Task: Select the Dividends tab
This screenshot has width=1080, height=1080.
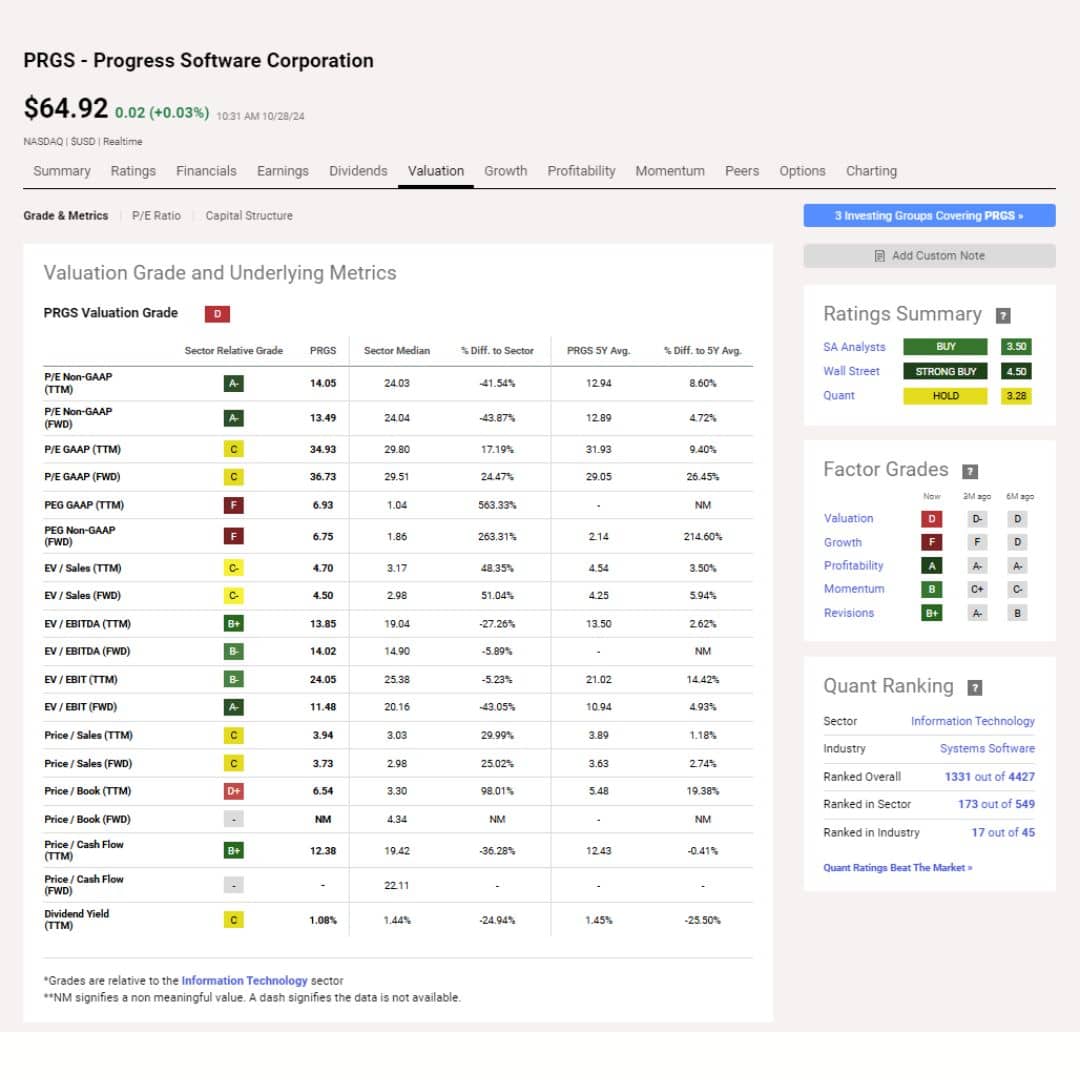Action: point(358,171)
